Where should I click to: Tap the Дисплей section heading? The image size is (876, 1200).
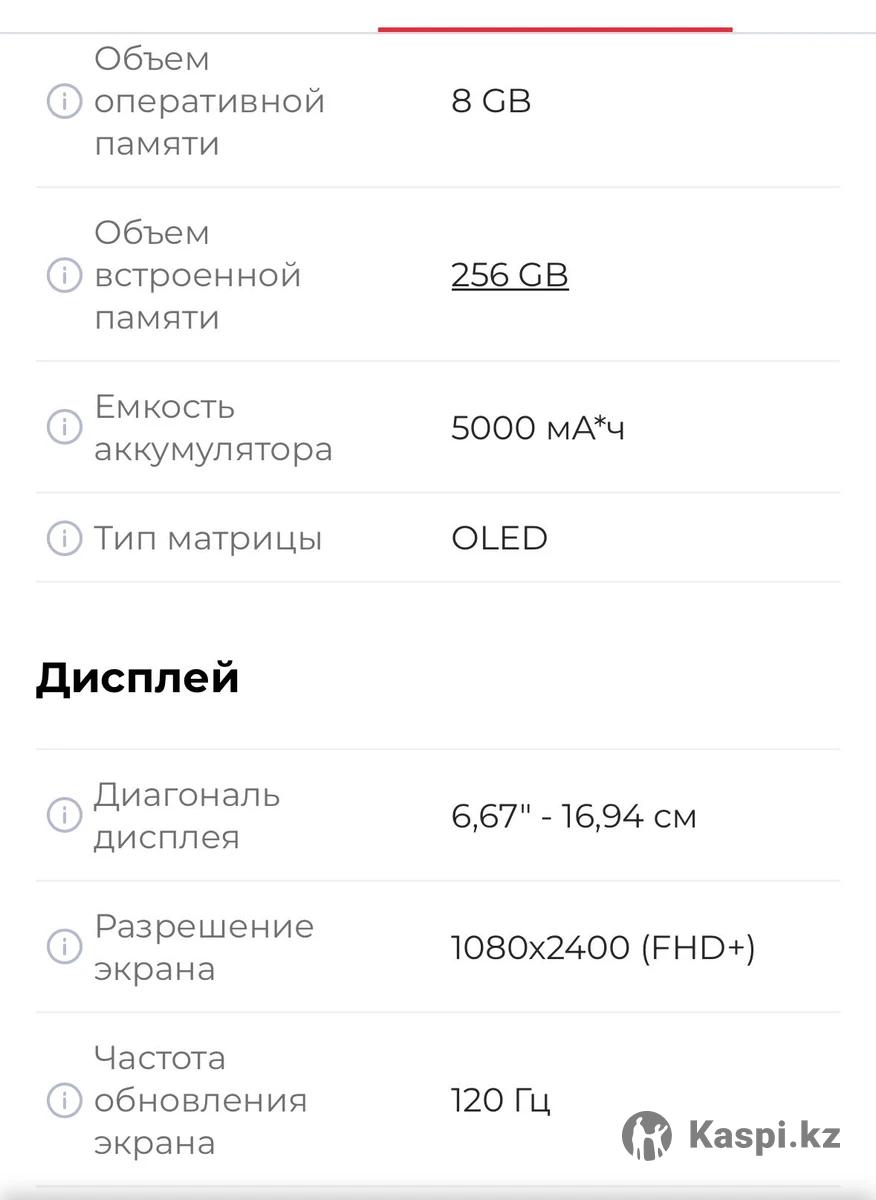pos(138,678)
